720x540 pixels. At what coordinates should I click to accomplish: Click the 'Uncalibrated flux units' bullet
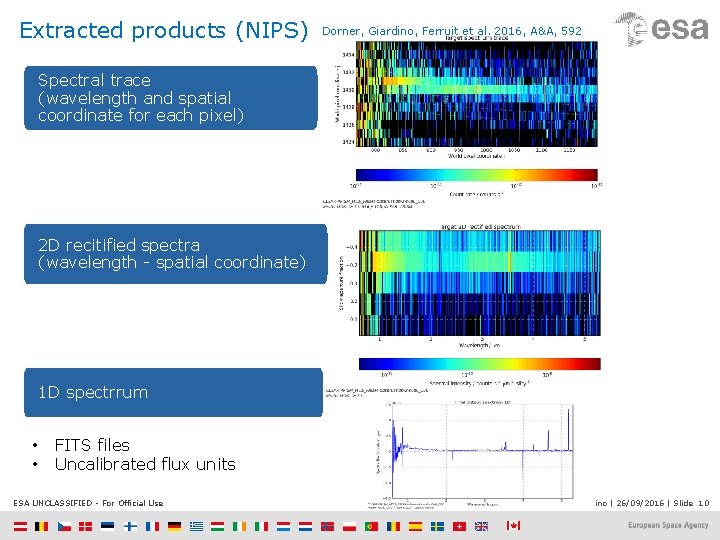coord(145,464)
